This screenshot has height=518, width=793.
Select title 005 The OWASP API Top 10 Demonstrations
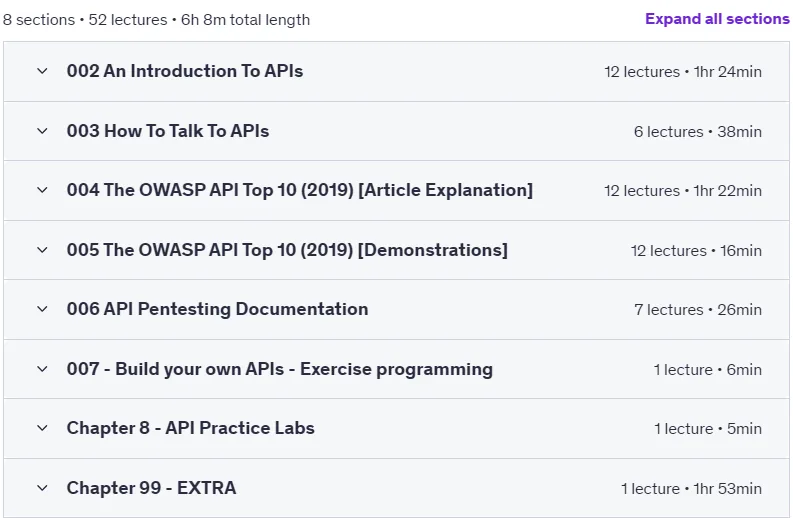(287, 250)
